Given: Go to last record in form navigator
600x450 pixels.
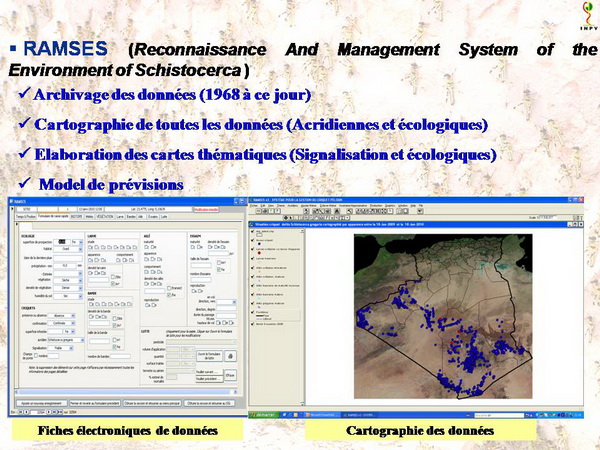Looking at the screenshot, I should [55, 412].
